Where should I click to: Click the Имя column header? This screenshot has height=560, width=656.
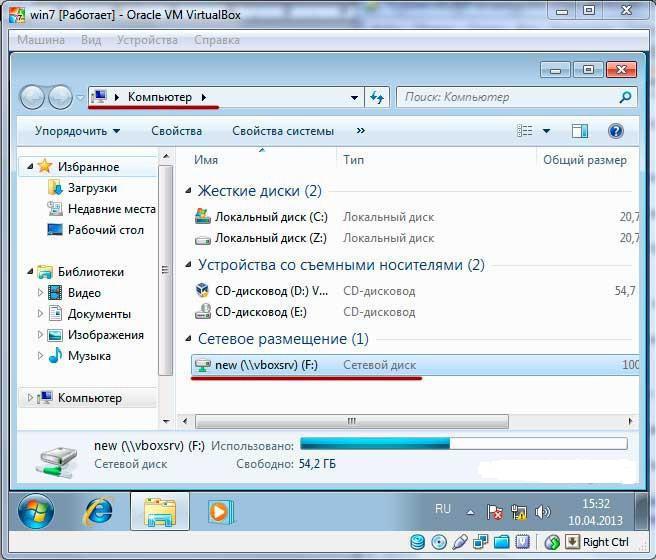click(205, 160)
